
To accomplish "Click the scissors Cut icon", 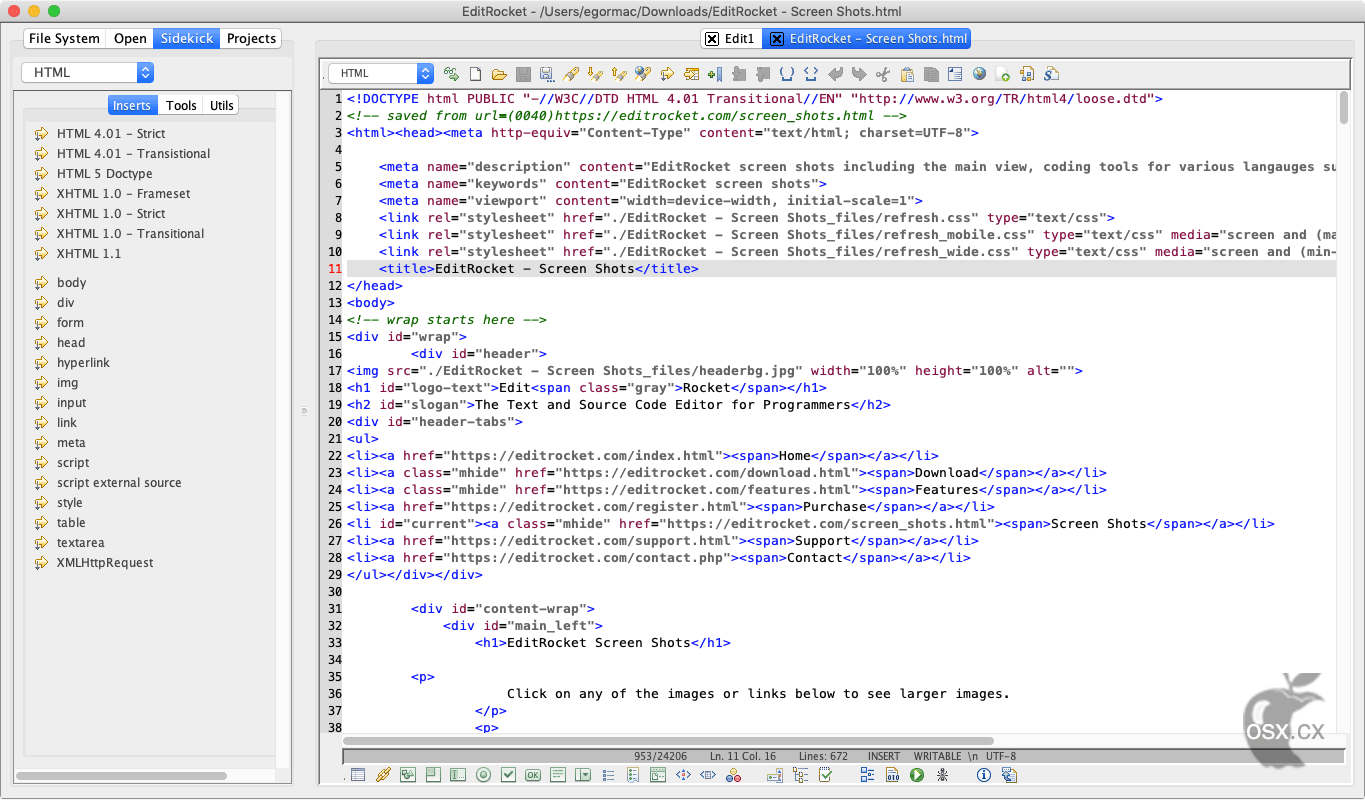I will tap(883, 73).
